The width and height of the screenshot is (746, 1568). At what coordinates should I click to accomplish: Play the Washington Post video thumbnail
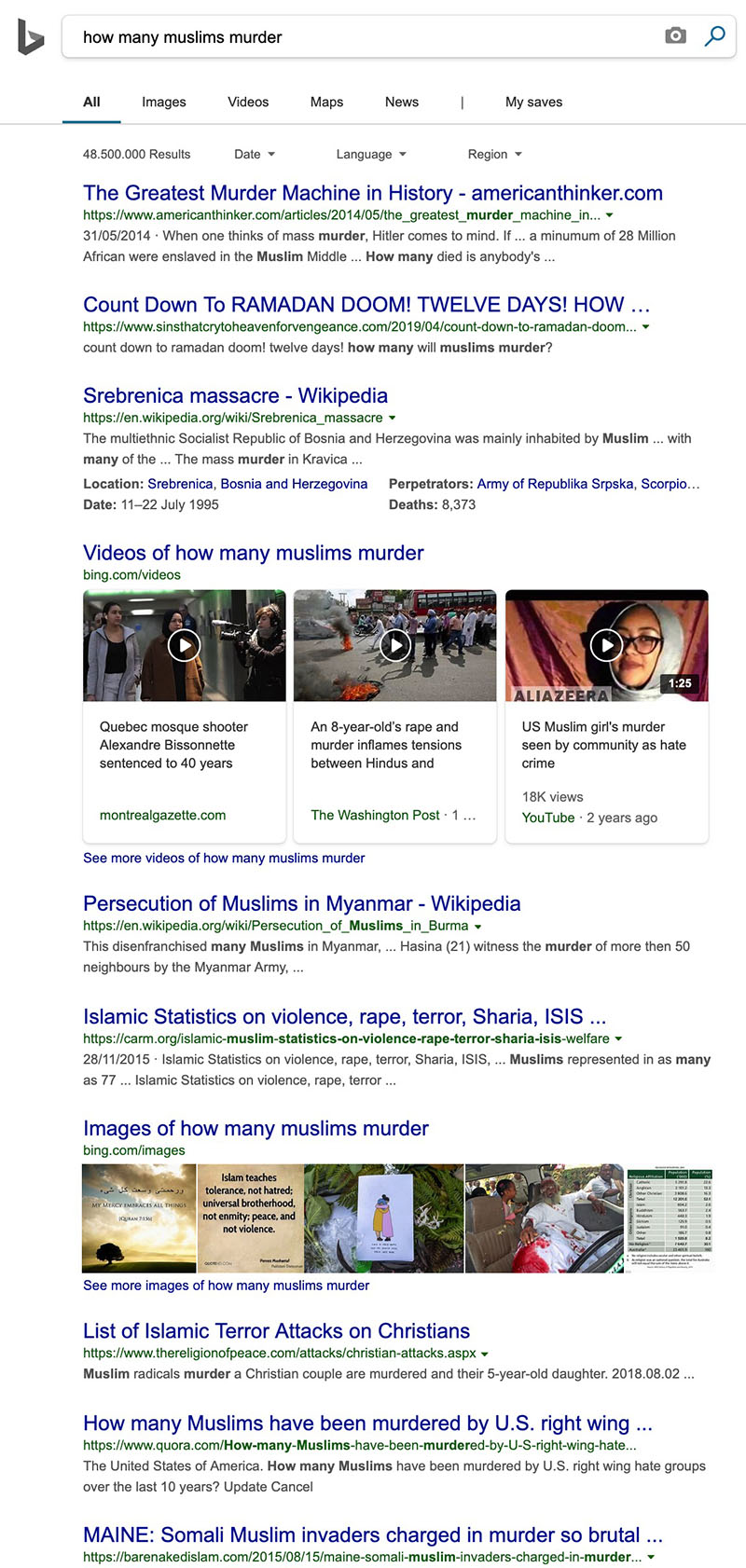pyautogui.click(x=395, y=645)
